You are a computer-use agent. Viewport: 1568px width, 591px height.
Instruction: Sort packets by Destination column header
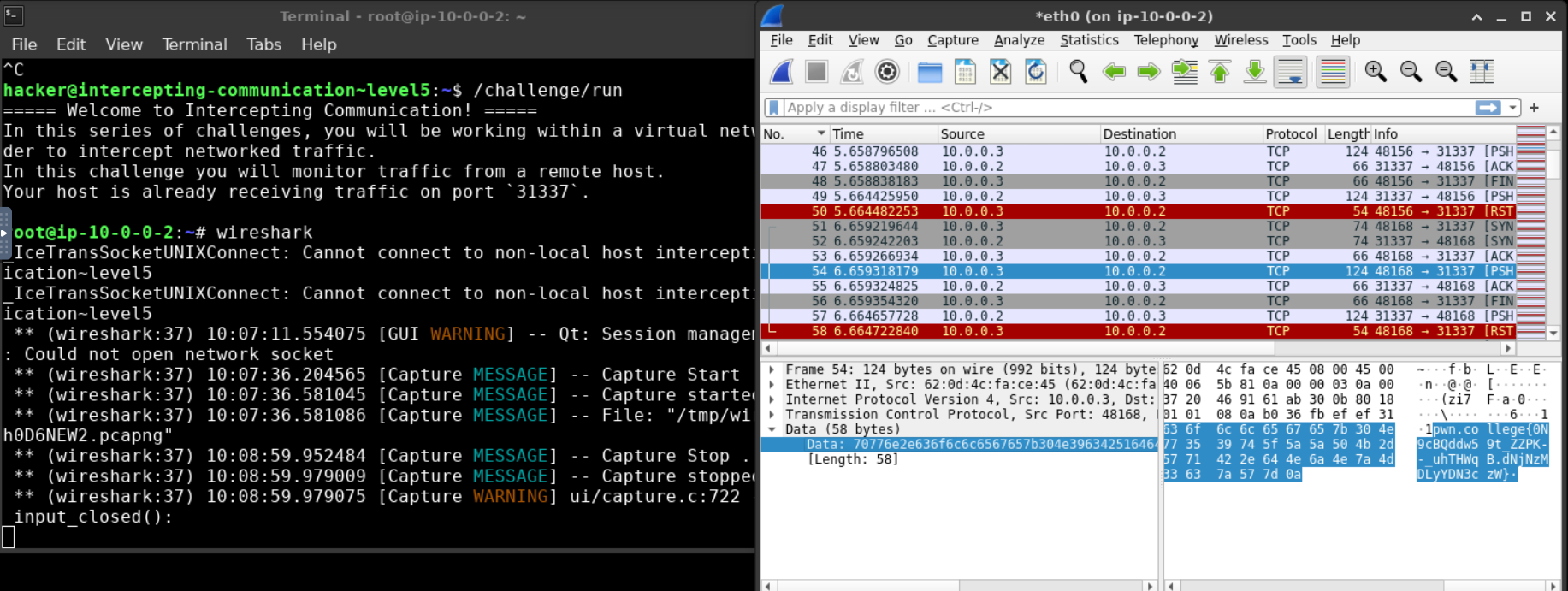(1180, 133)
